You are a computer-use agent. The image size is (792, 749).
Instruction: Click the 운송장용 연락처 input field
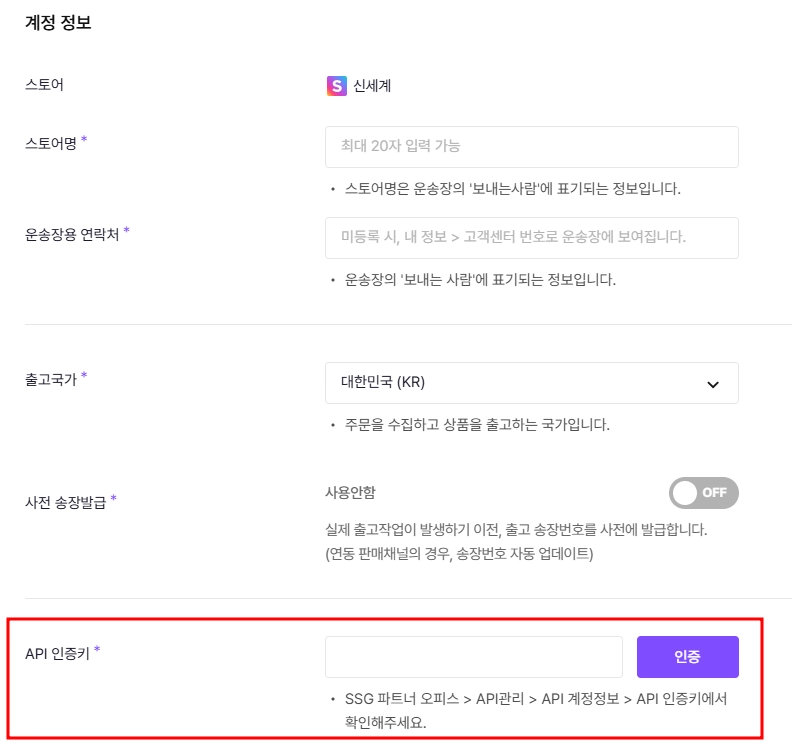click(x=531, y=238)
